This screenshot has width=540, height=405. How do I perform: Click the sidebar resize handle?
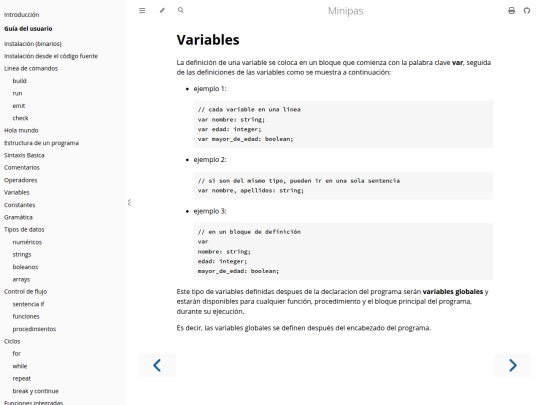coord(129,202)
